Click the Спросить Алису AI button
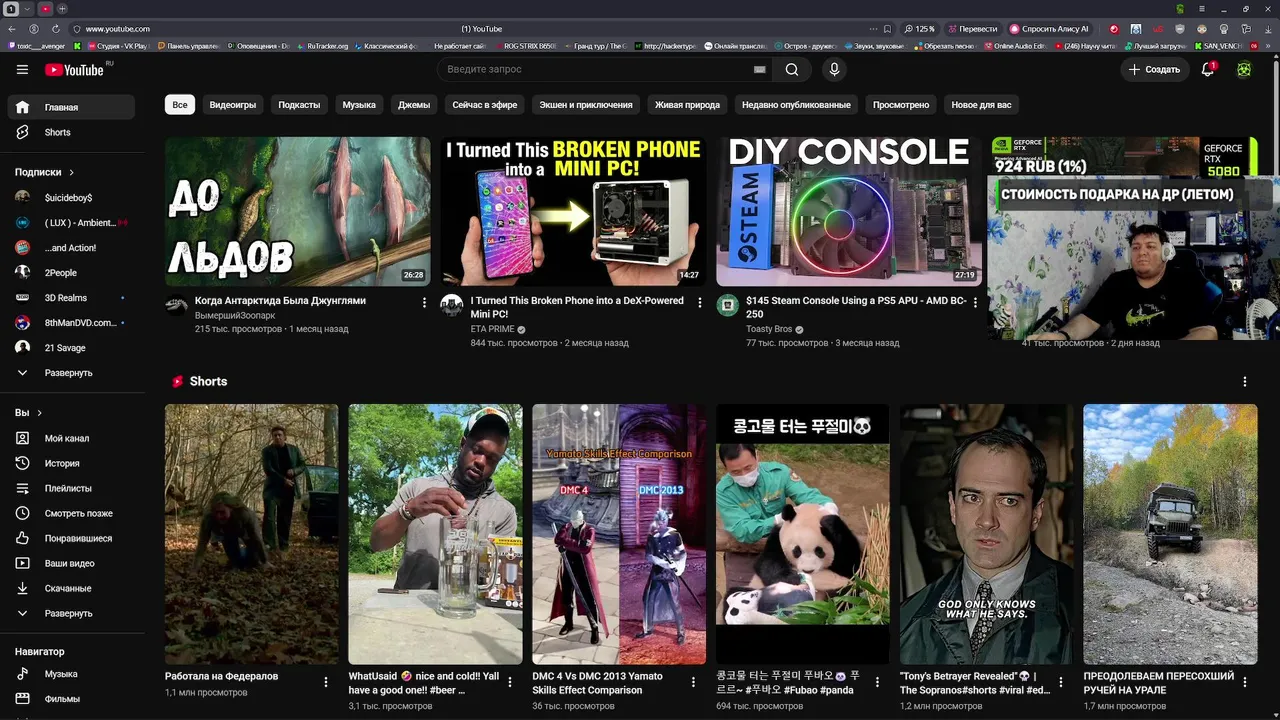1280x720 pixels. tap(1049, 29)
